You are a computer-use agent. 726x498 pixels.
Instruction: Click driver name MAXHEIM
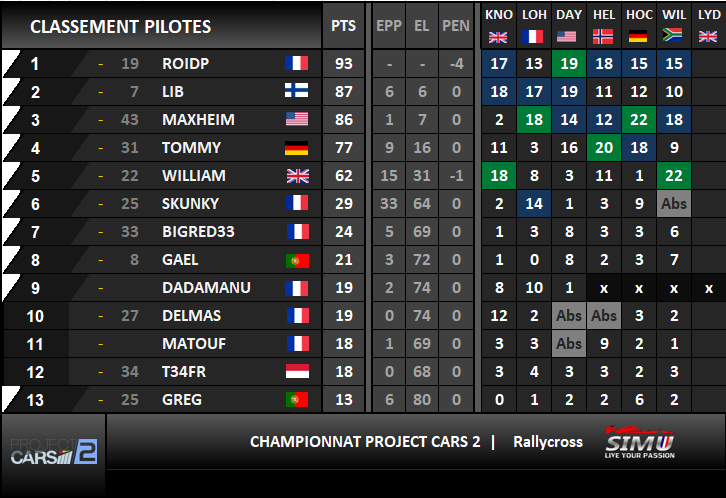[x=199, y=119]
